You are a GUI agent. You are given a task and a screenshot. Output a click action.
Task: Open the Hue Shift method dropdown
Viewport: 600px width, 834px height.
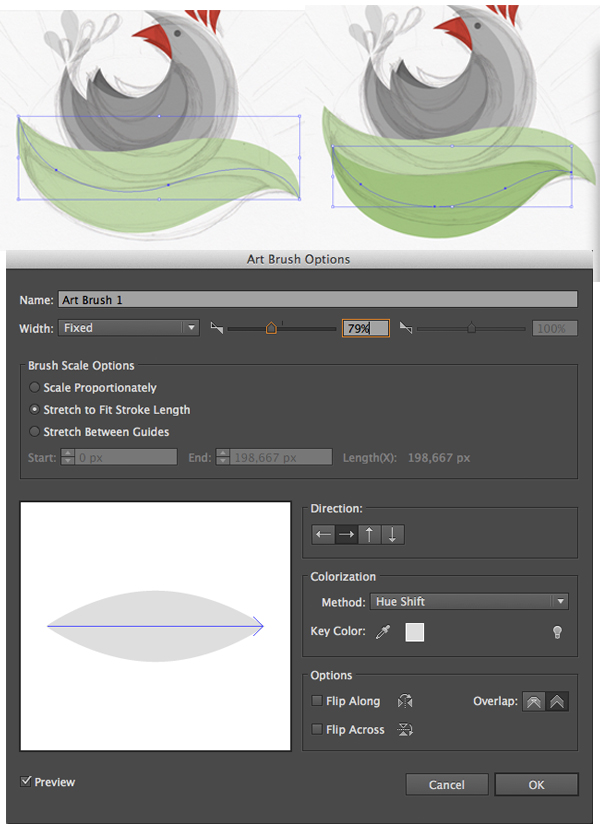tap(469, 602)
